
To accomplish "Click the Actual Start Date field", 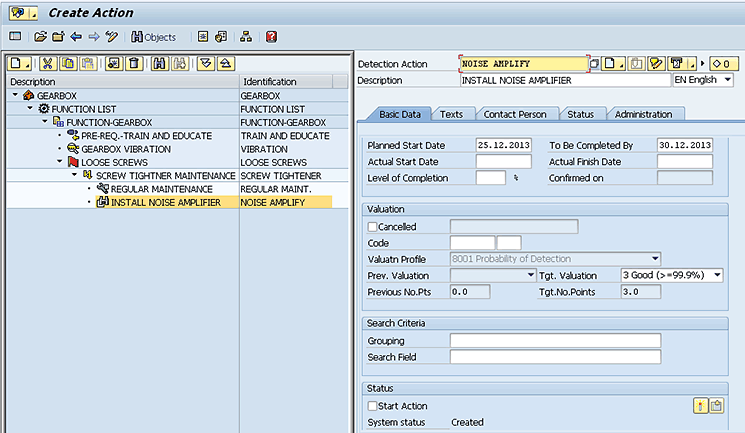I will 503,162.
